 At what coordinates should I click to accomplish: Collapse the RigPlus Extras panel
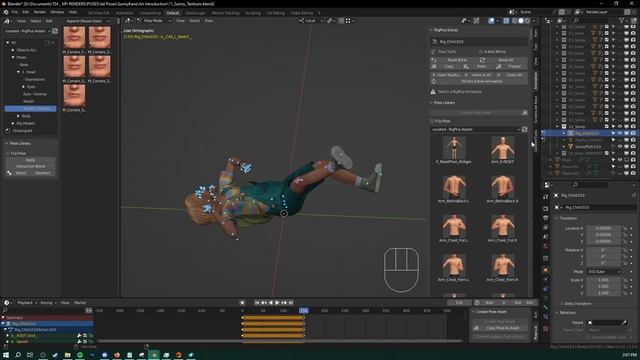tap(431, 30)
